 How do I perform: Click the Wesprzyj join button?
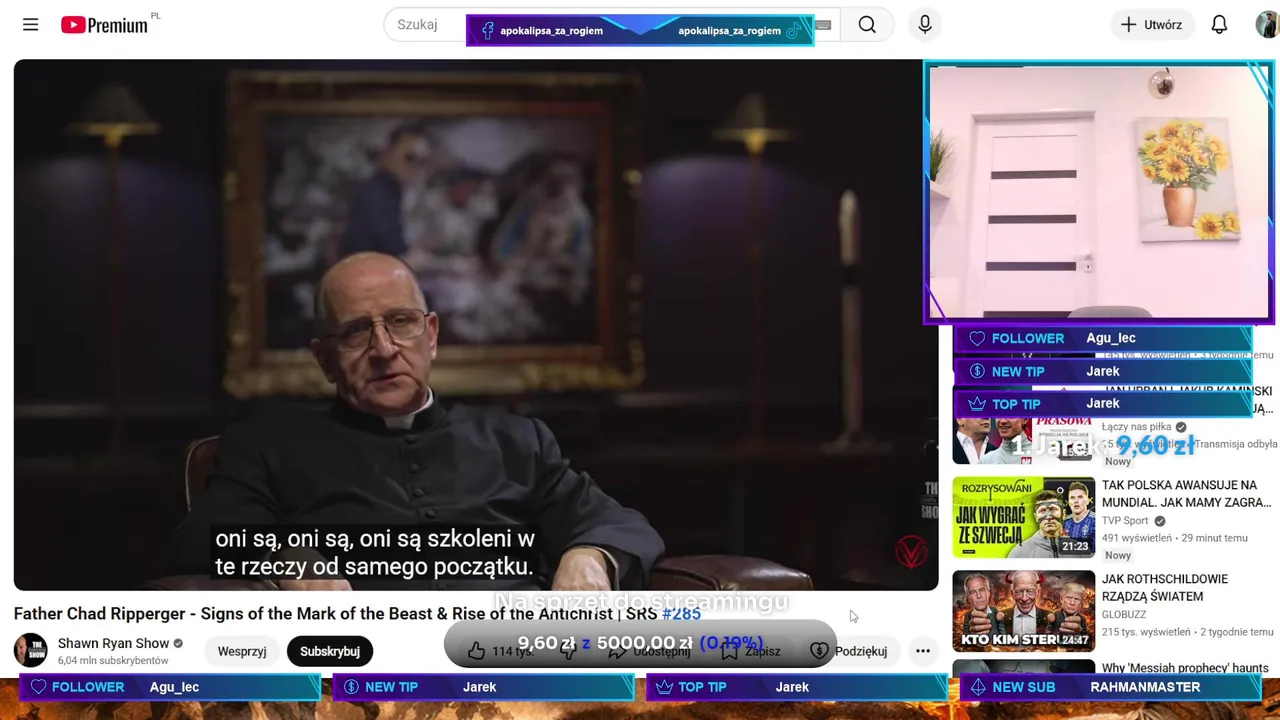click(242, 651)
